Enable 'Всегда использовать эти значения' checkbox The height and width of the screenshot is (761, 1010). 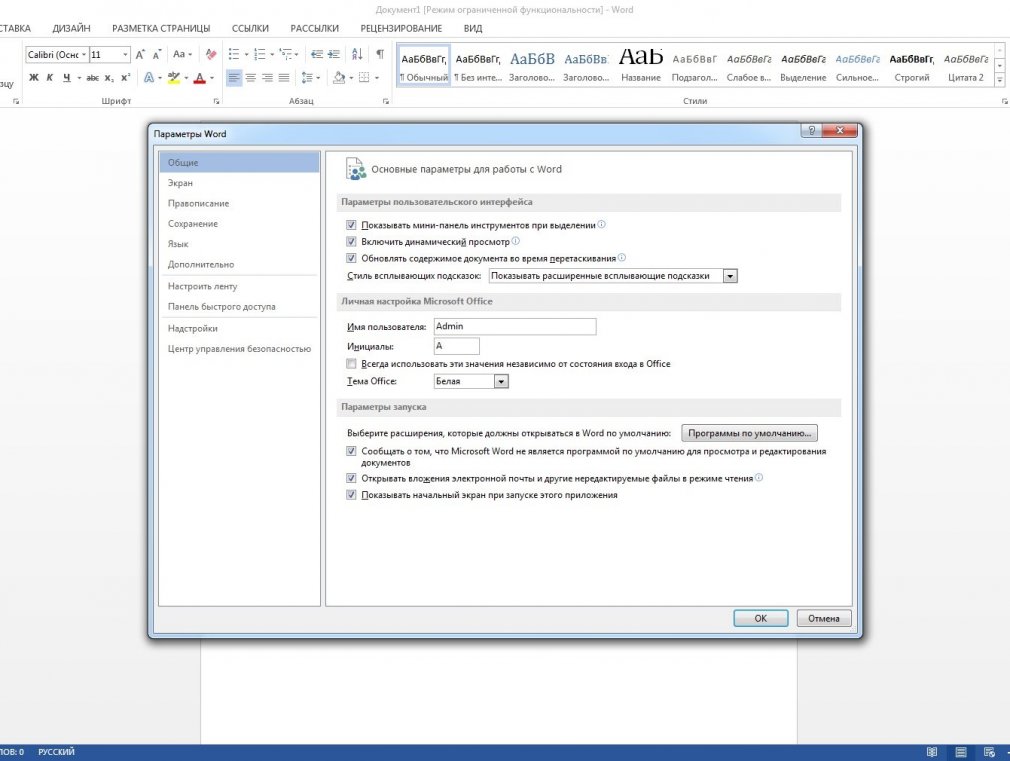click(x=351, y=364)
